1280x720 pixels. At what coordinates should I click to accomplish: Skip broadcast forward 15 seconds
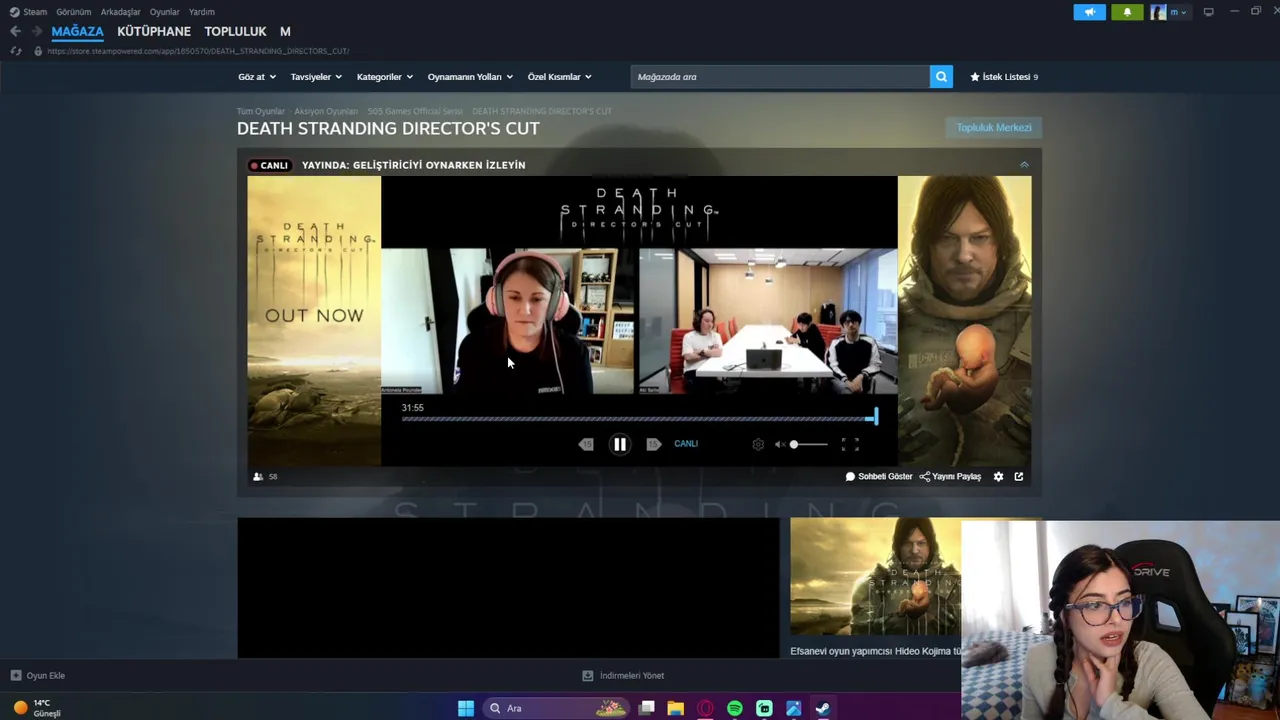[x=653, y=445]
